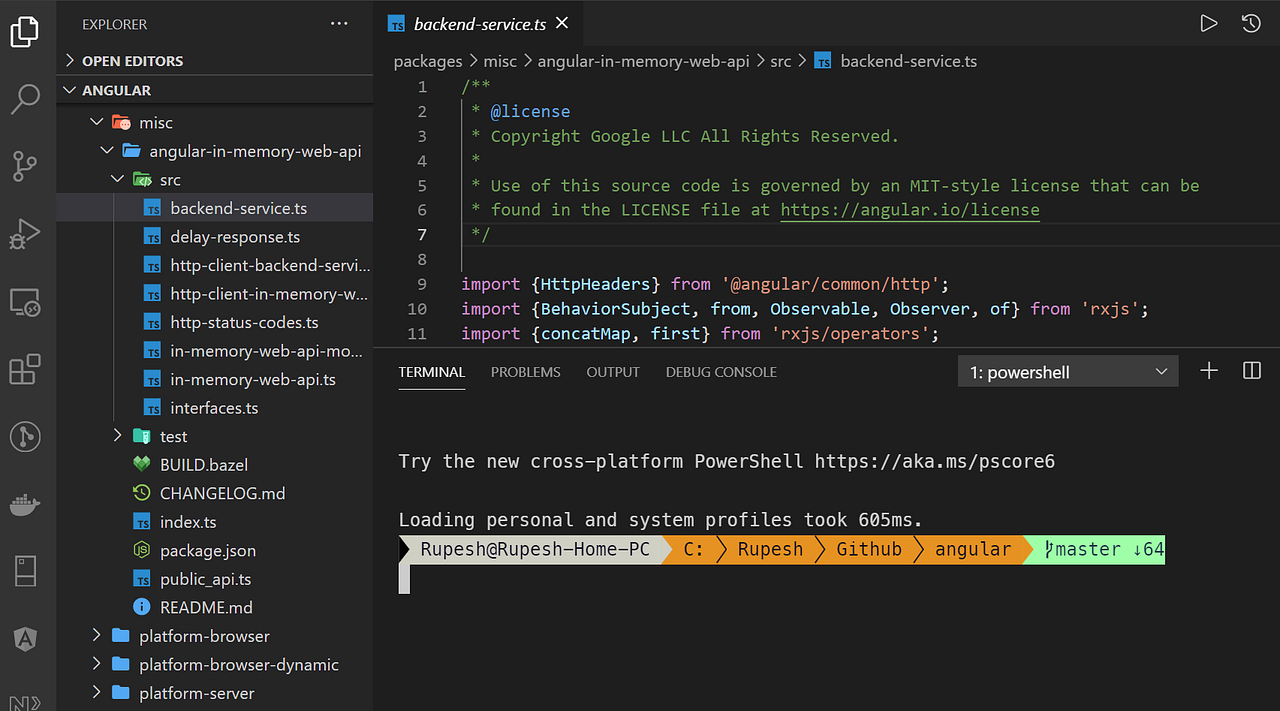Collapse the src folder
This screenshot has width=1280, height=711.
coord(118,180)
